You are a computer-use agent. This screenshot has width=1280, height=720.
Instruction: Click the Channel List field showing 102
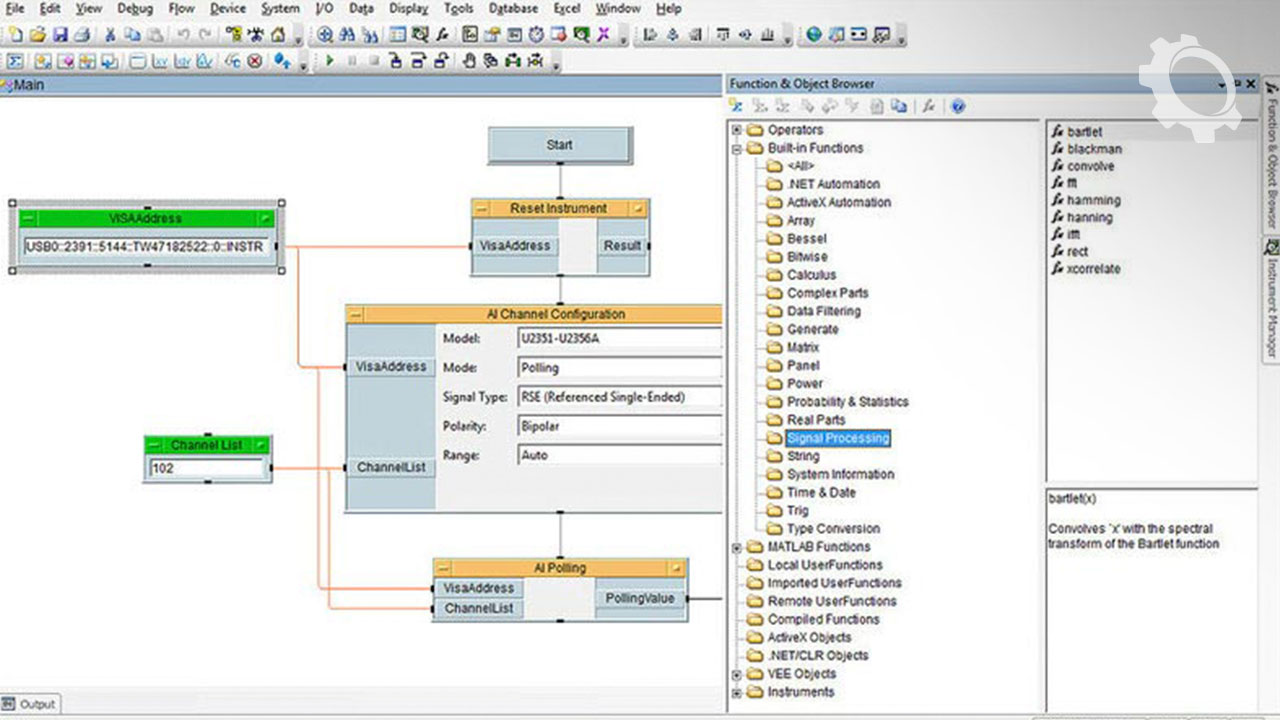207,468
